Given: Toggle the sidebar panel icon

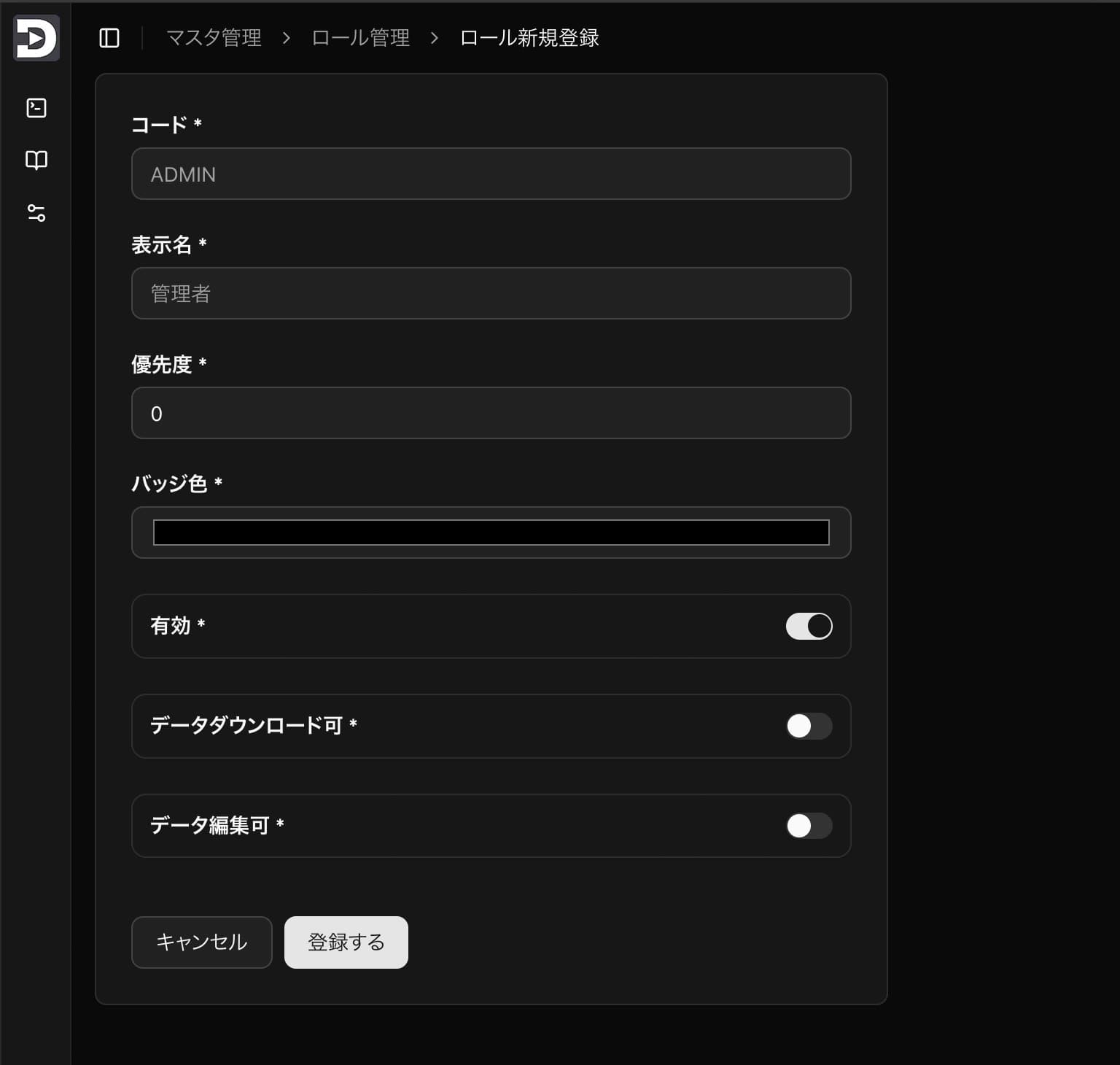Looking at the screenshot, I should [109, 38].
